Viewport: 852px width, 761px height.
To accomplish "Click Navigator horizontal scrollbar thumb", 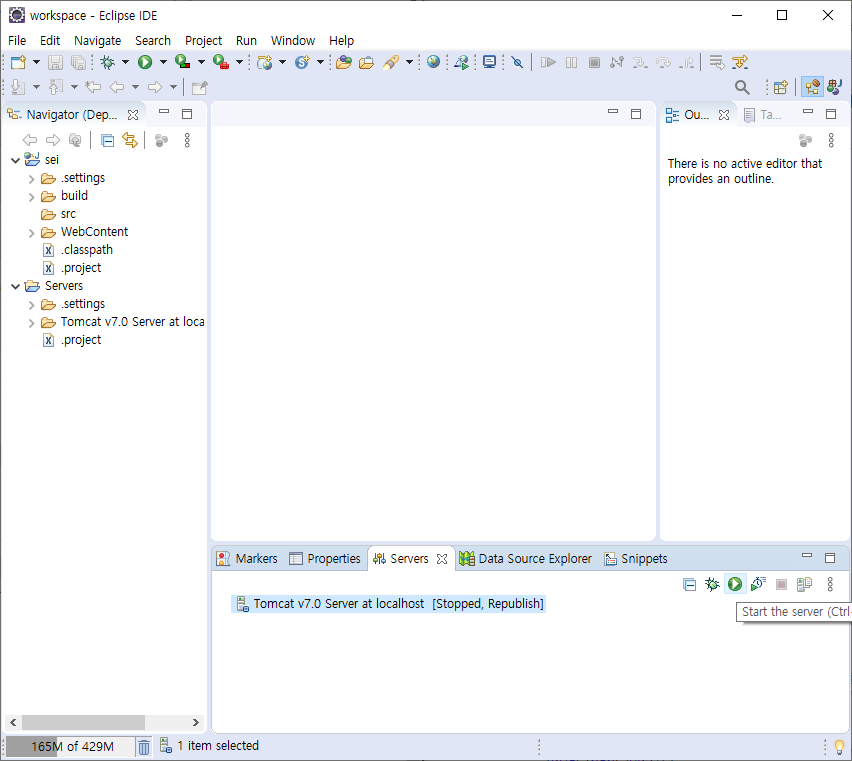I will (x=83, y=722).
